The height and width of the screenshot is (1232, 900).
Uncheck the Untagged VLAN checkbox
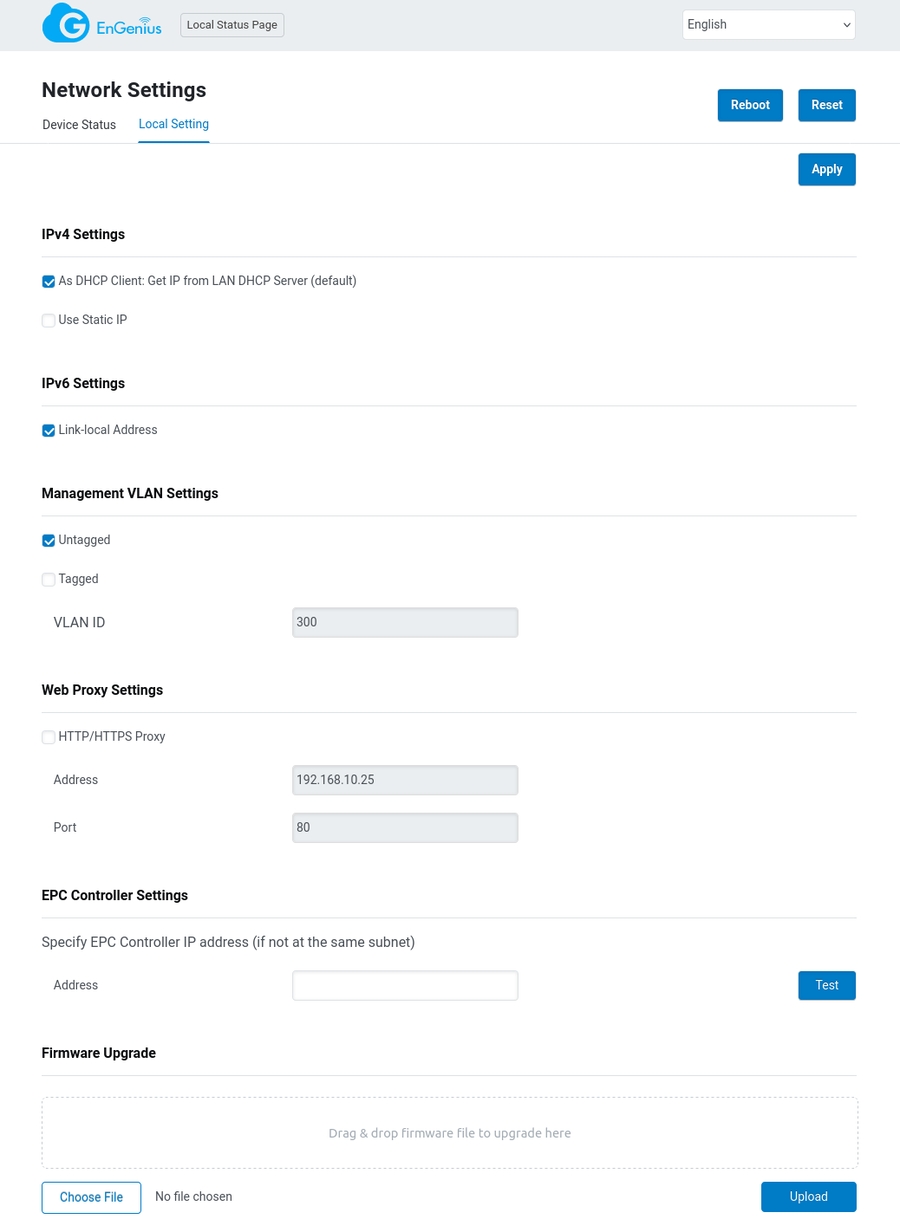pyautogui.click(x=49, y=541)
